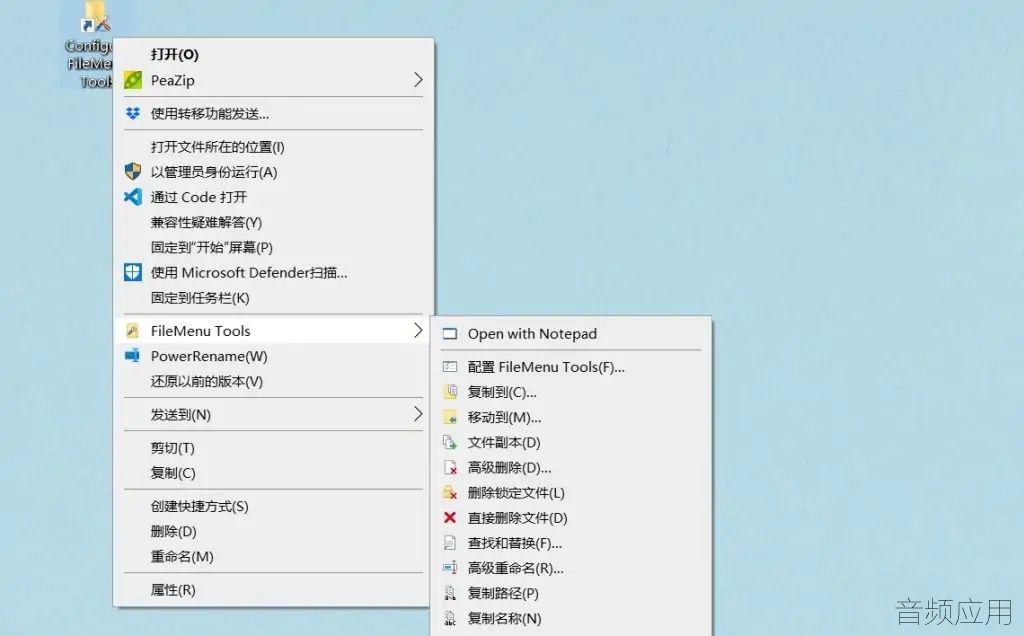Click the 配置 FileMenu Tools icon
This screenshot has height=636, width=1024.
click(450, 367)
